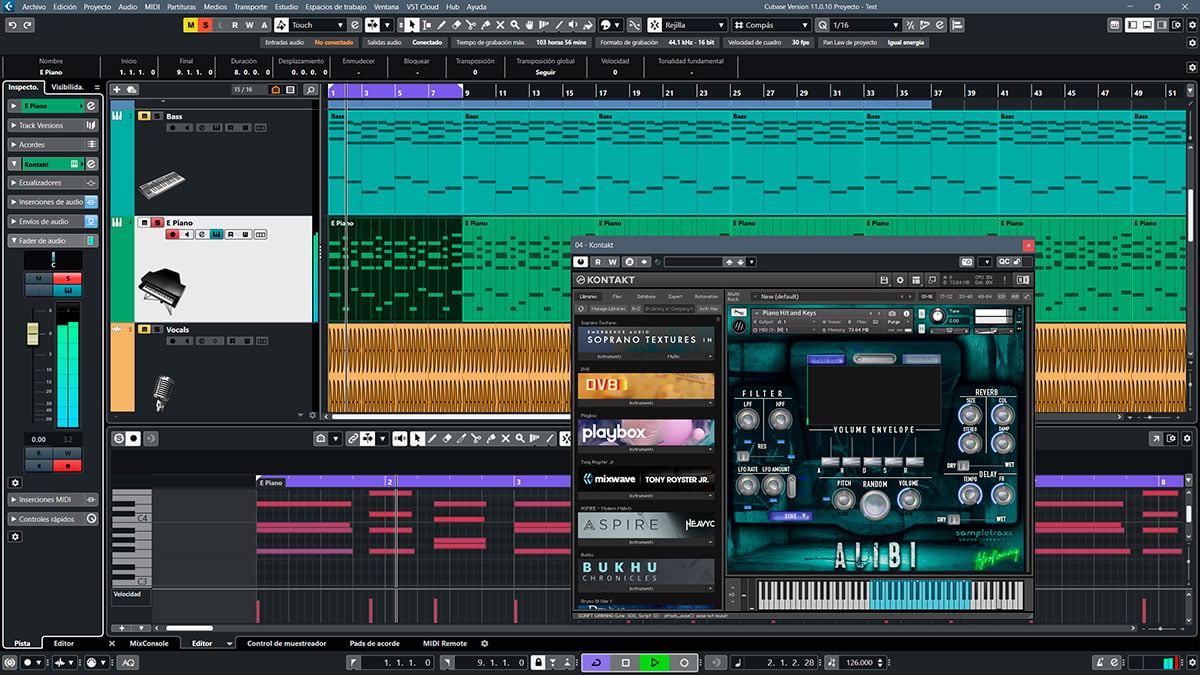The height and width of the screenshot is (675, 1200).
Task: Select the key editor Draw pencil tool
Action: (x=433, y=438)
